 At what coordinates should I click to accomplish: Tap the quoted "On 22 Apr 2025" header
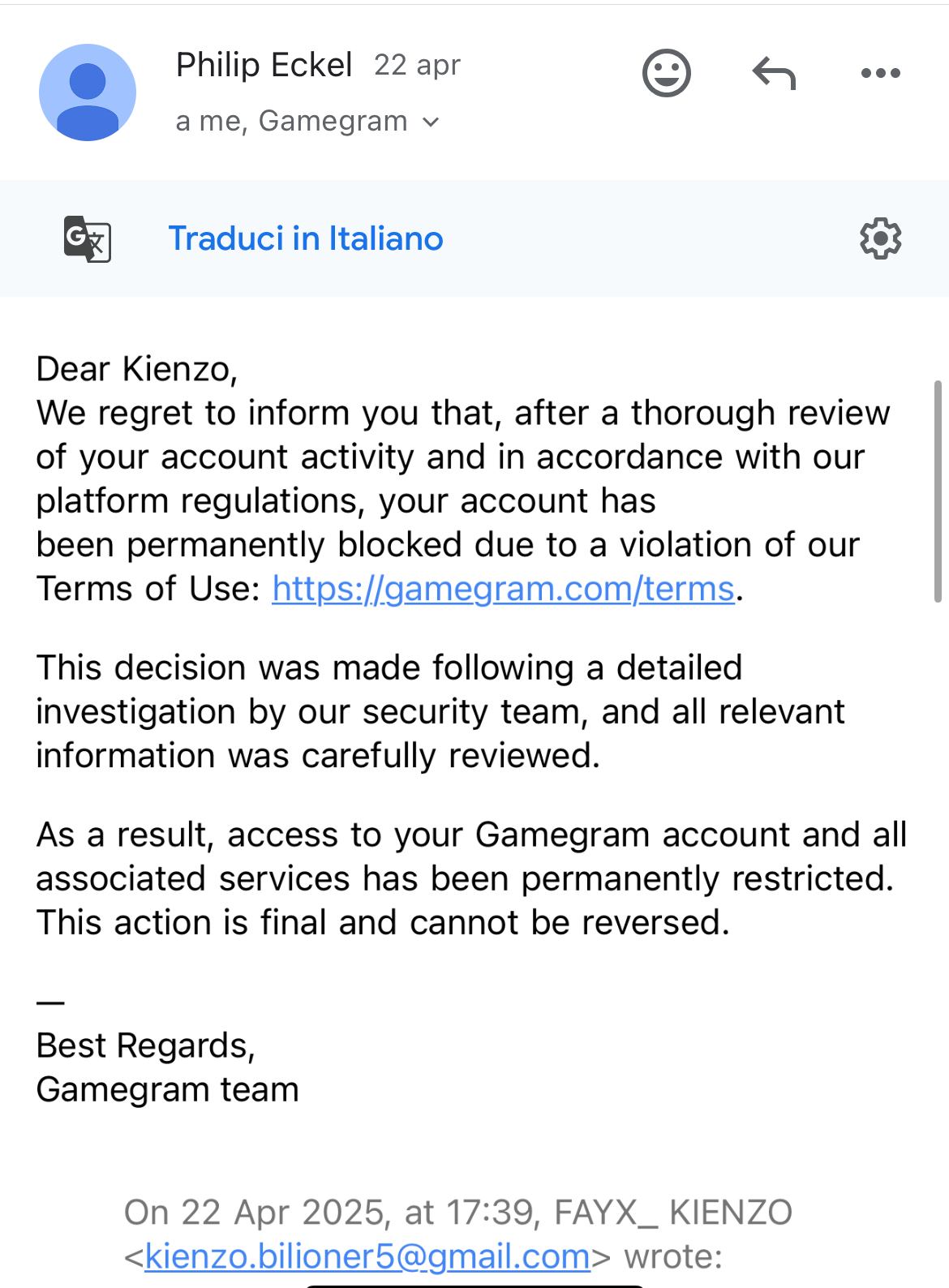457,1213
